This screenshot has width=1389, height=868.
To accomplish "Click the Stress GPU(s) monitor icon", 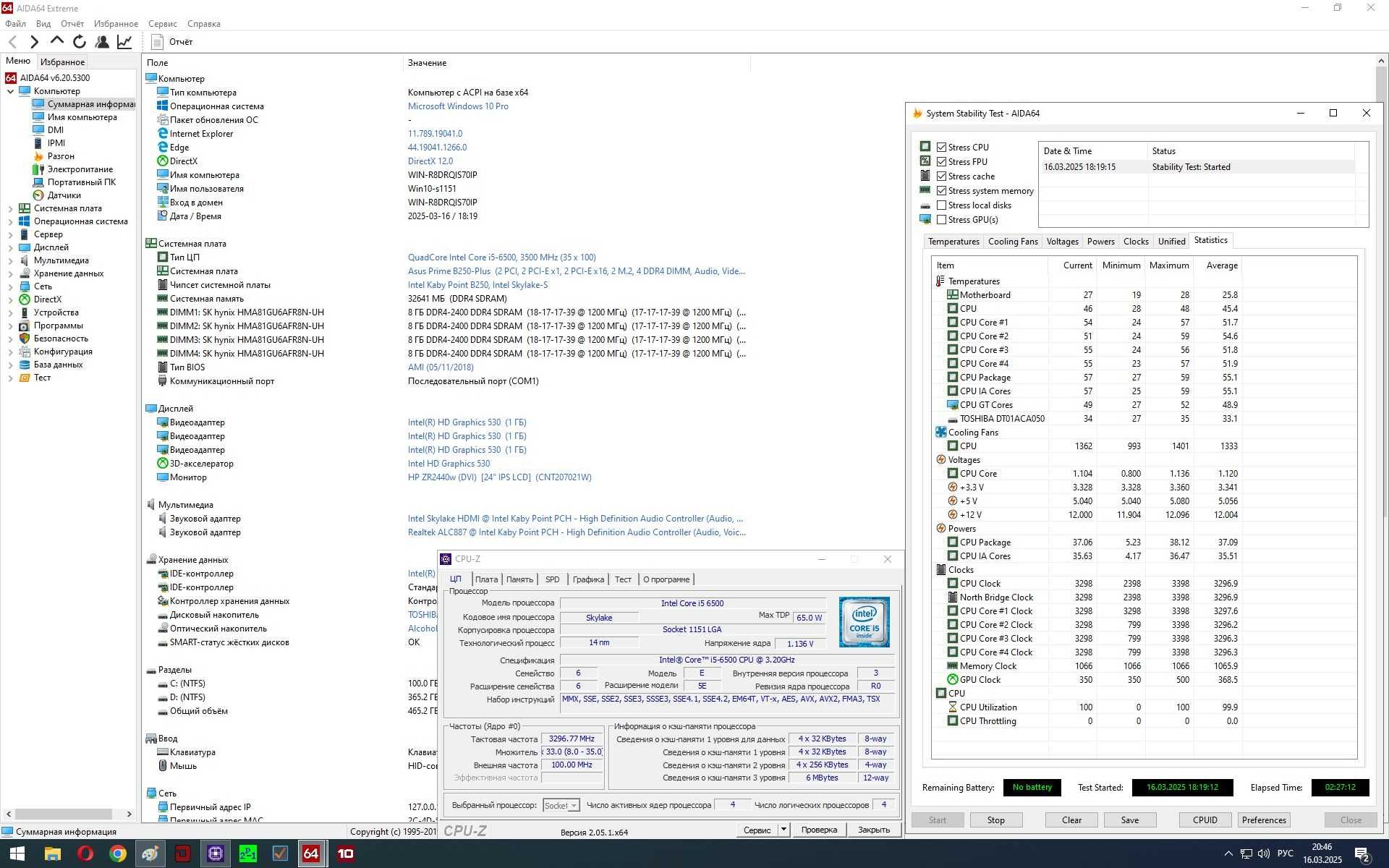I will pyautogui.click(x=925, y=219).
